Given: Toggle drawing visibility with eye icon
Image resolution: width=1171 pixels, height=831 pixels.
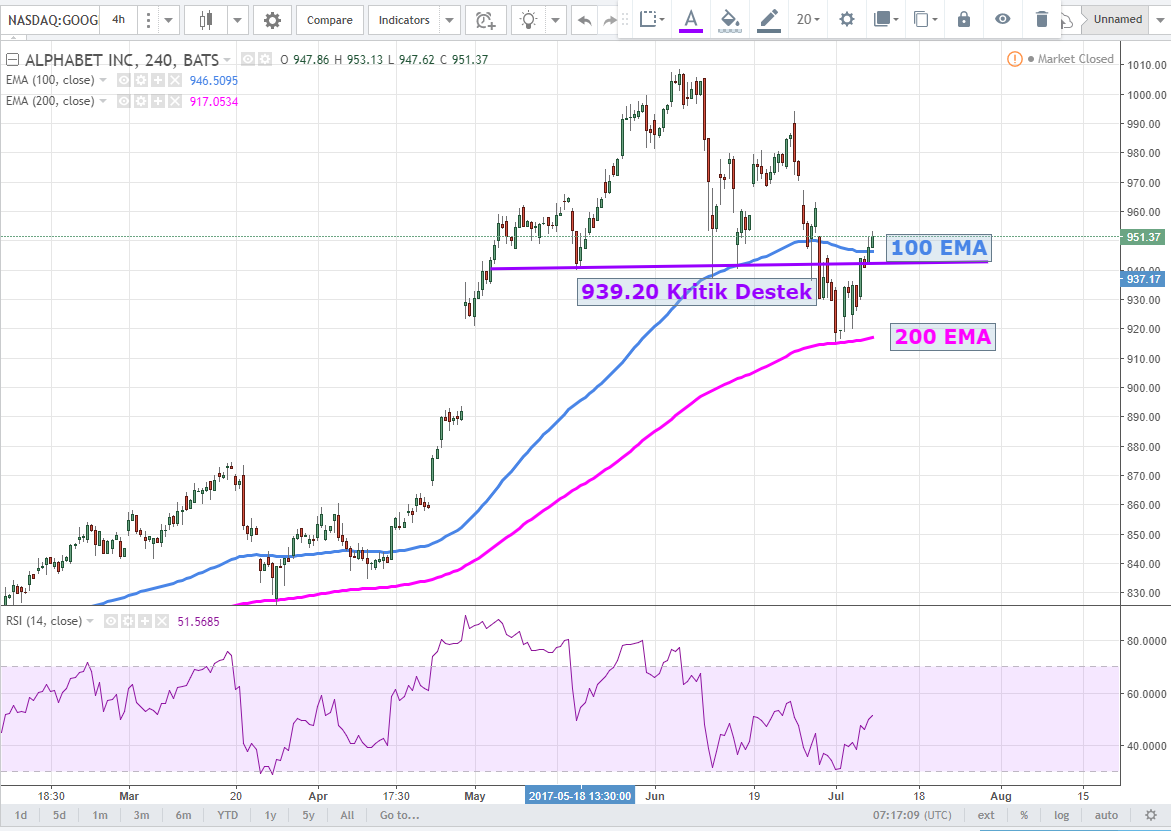Looking at the screenshot, I should click(x=1003, y=19).
